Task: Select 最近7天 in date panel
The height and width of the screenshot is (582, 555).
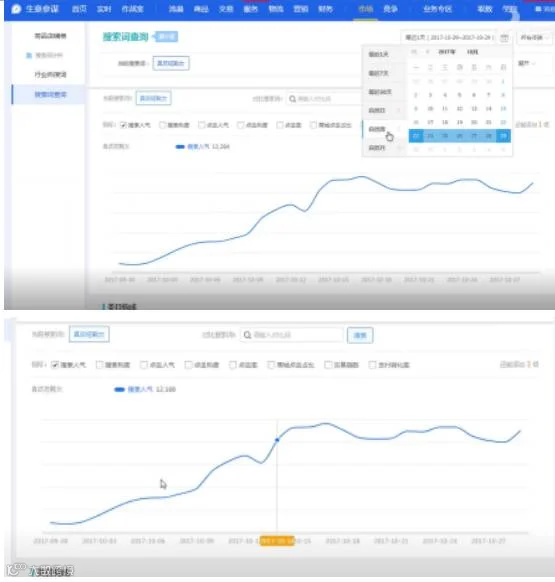Action: (378, 73)
